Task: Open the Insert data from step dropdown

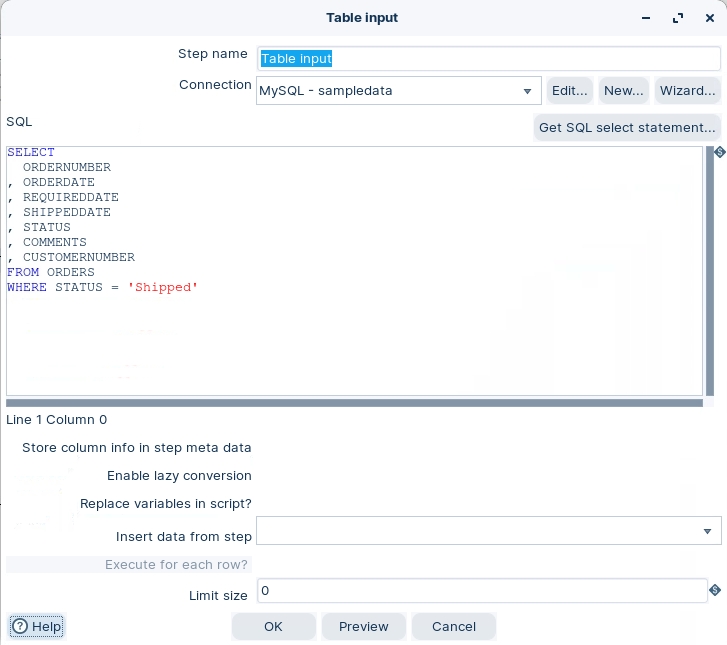Action: click(707, 531)
